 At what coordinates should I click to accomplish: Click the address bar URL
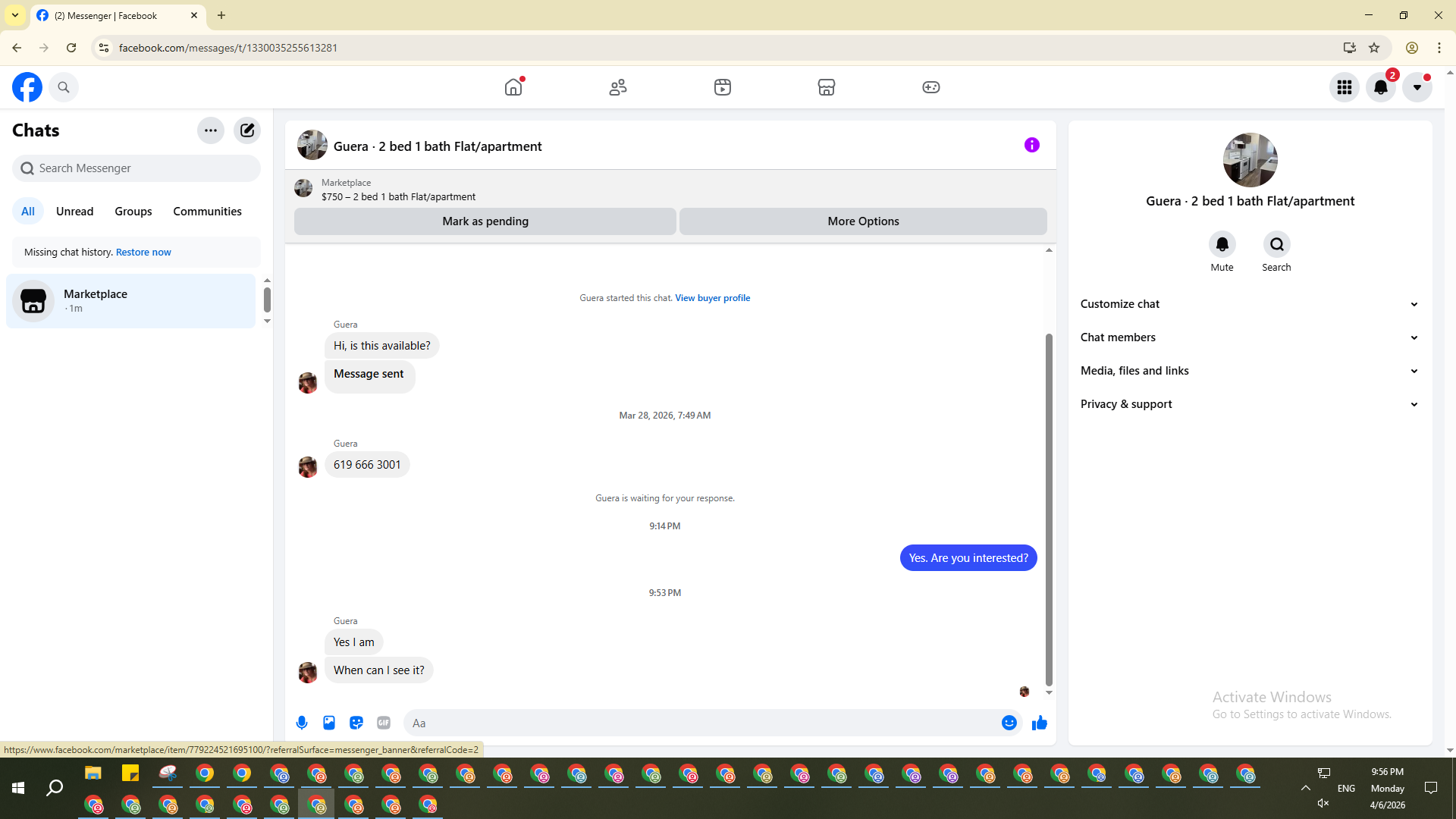coord(228,48)
